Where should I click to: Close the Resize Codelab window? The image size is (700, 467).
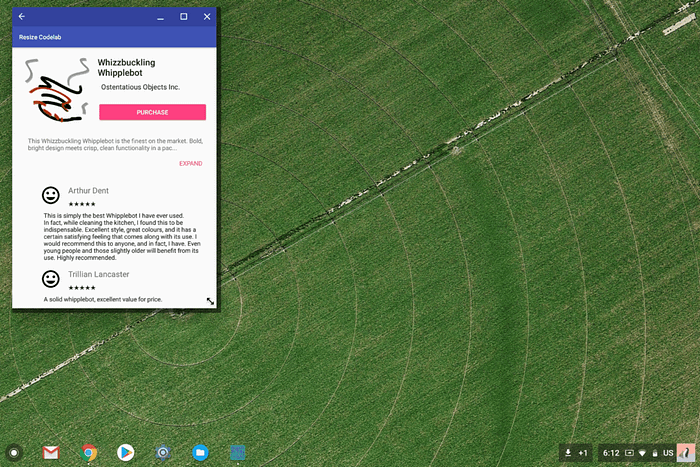207,17
